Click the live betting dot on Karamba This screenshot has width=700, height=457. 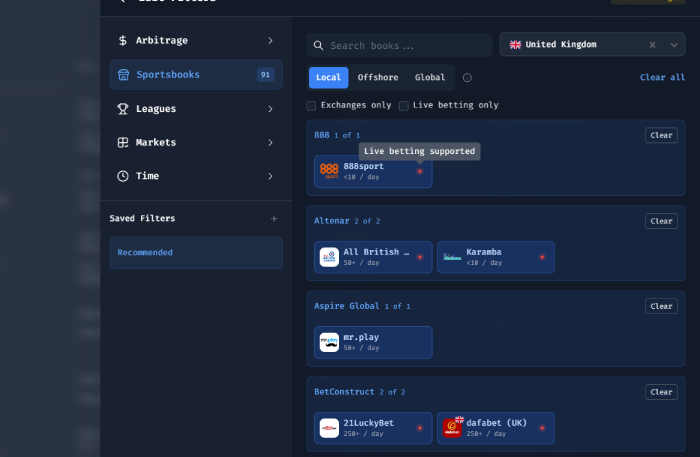pos(542,257)
